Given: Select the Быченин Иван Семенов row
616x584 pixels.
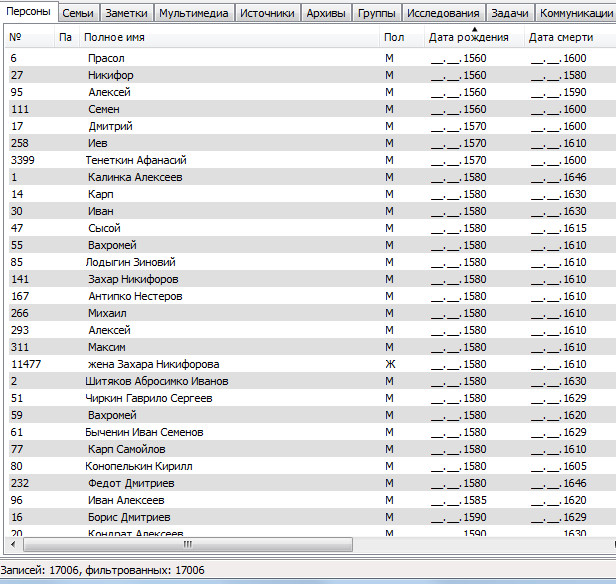Looking at the screenshot, I should [310, 432].
